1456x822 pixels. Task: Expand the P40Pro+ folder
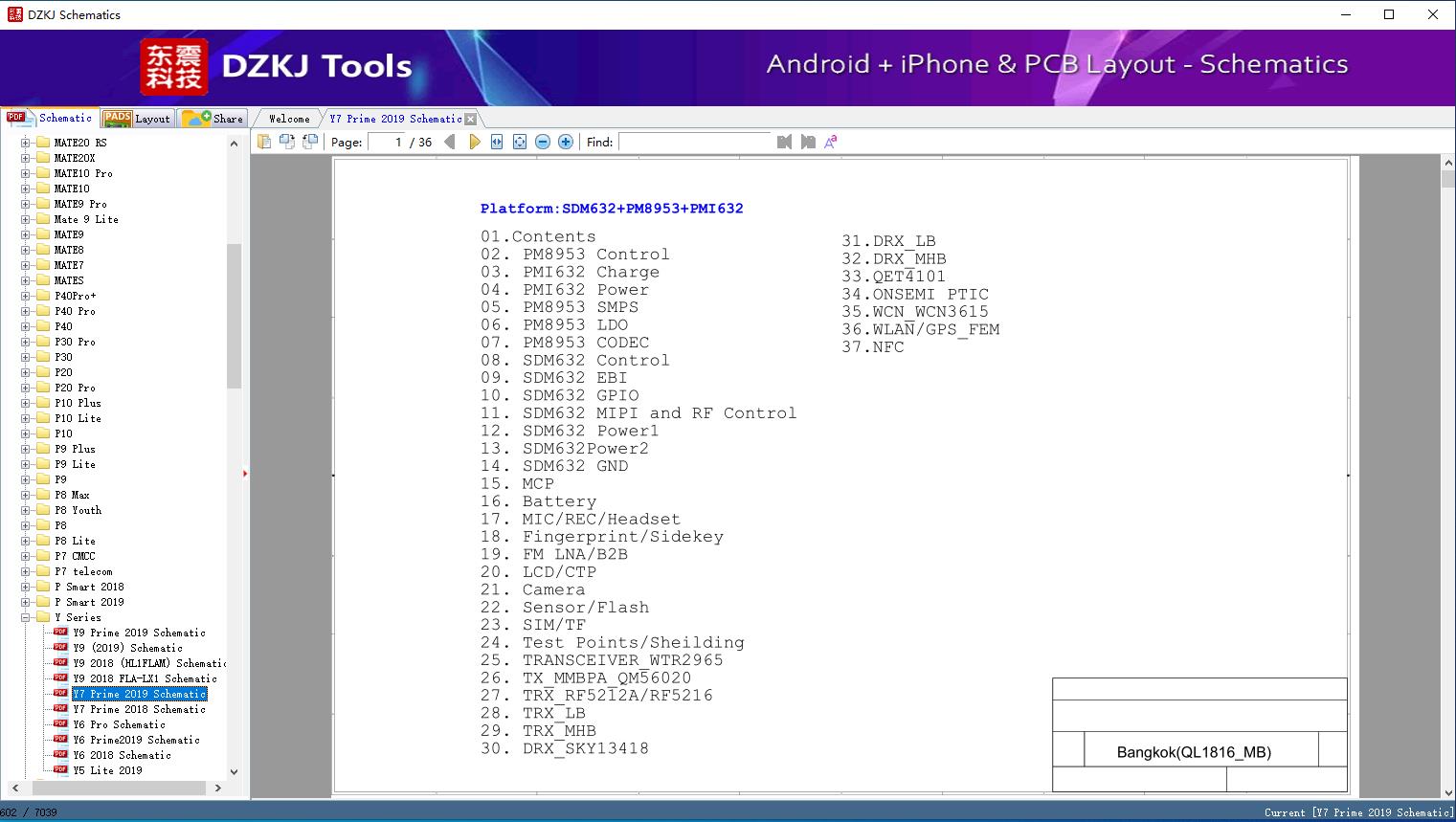(x=26, y=296)
